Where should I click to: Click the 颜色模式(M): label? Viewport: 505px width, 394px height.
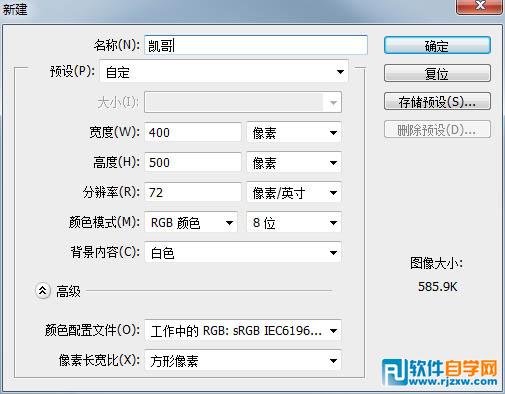pos(105,222)
